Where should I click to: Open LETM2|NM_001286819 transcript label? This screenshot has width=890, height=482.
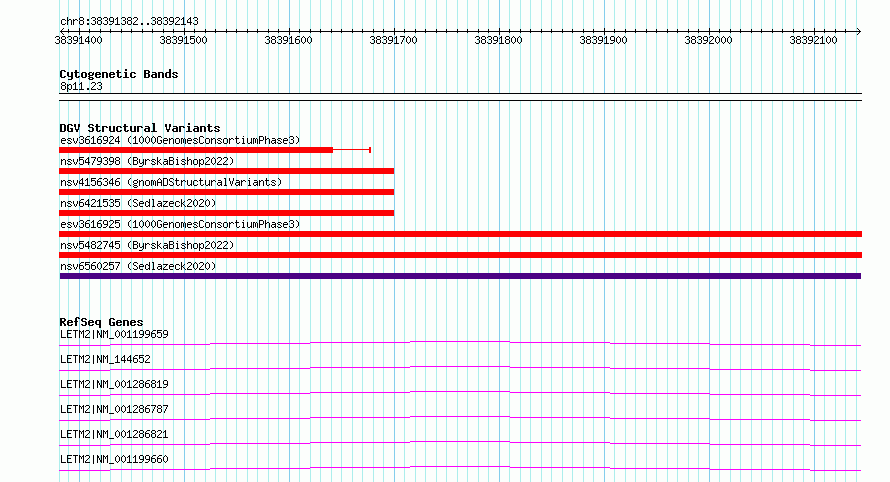pyautogui.click(x=114, y=384)
